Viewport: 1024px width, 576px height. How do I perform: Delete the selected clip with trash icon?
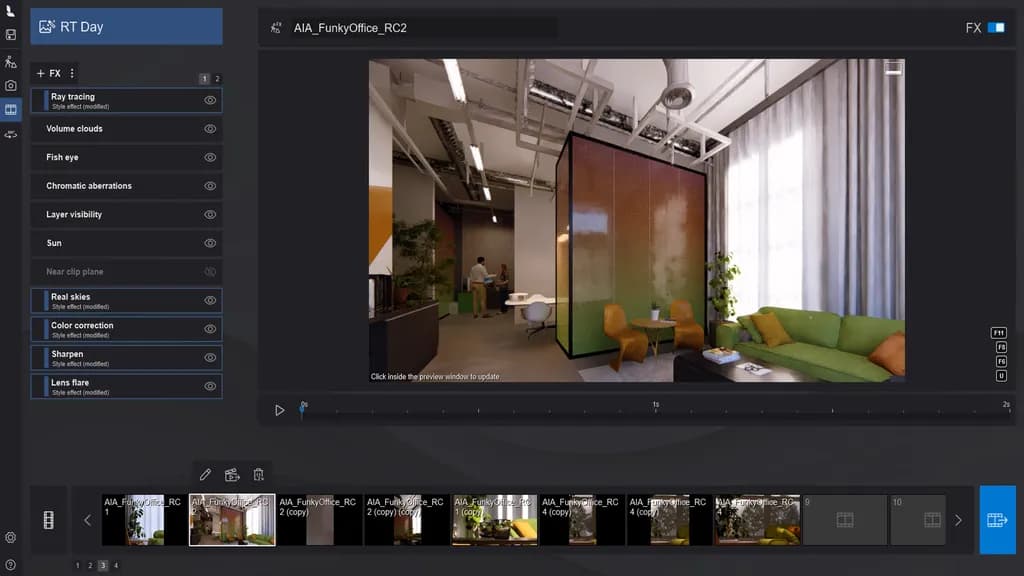pos(259,475)
